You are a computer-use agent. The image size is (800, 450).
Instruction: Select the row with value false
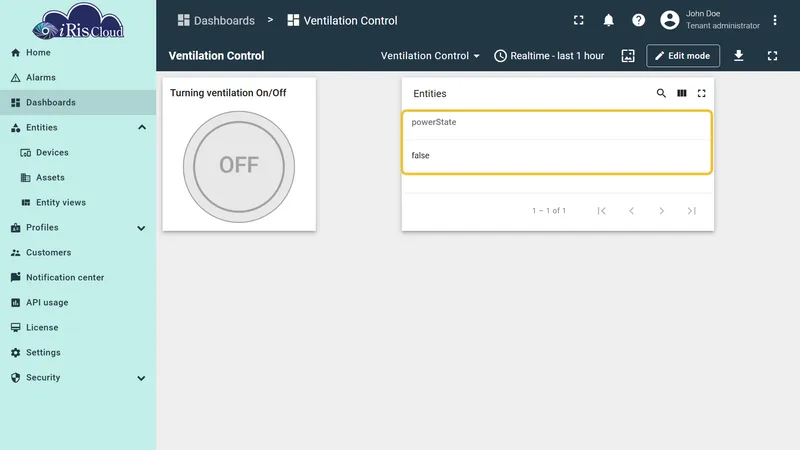pyautogui.click(x=557, y=156)
